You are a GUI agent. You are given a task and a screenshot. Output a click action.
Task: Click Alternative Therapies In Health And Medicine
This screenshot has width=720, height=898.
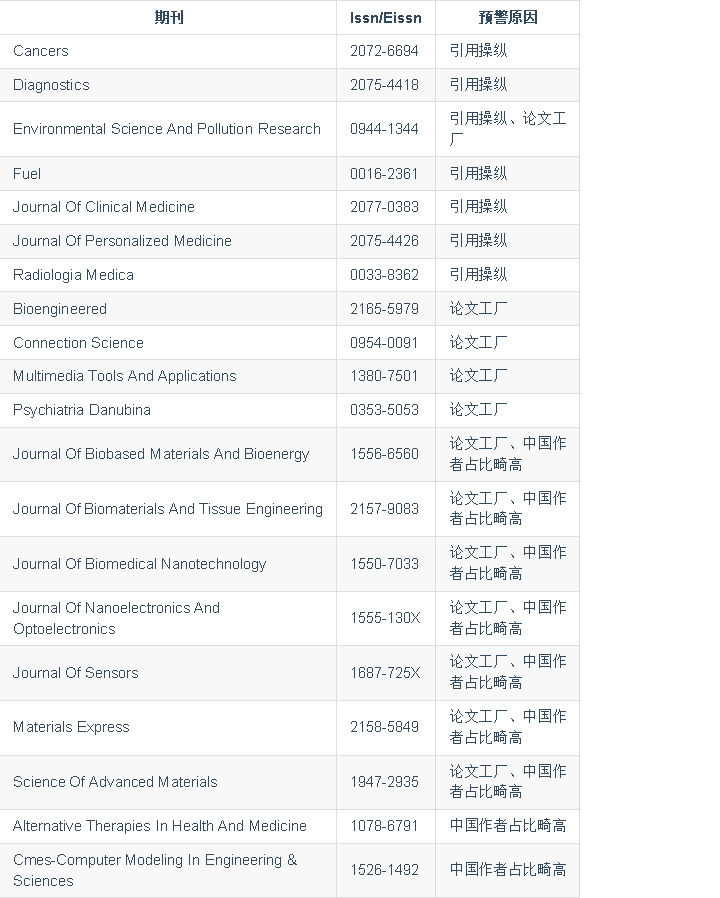[x=160, y=826]
